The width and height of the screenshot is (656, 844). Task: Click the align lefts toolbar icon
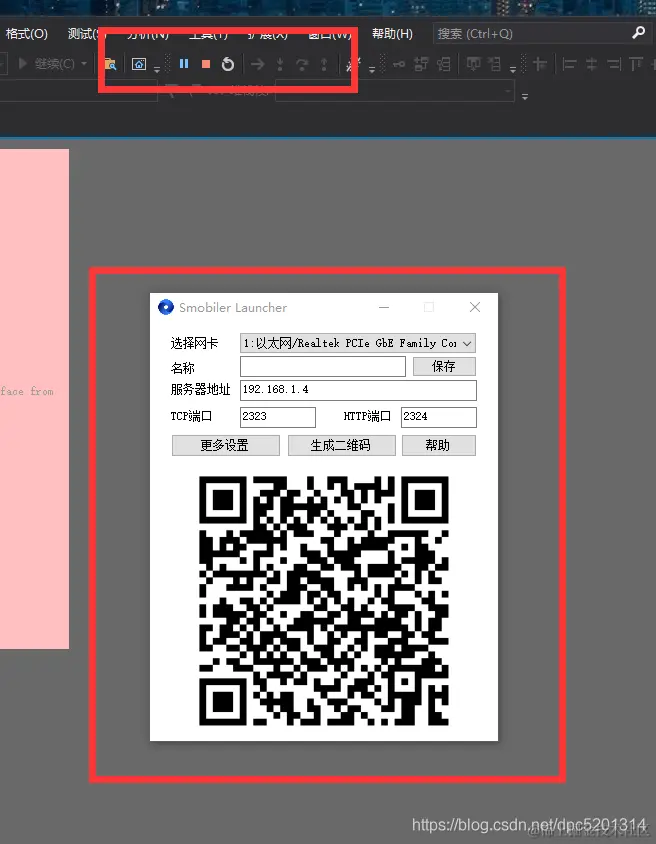point(569,65)
